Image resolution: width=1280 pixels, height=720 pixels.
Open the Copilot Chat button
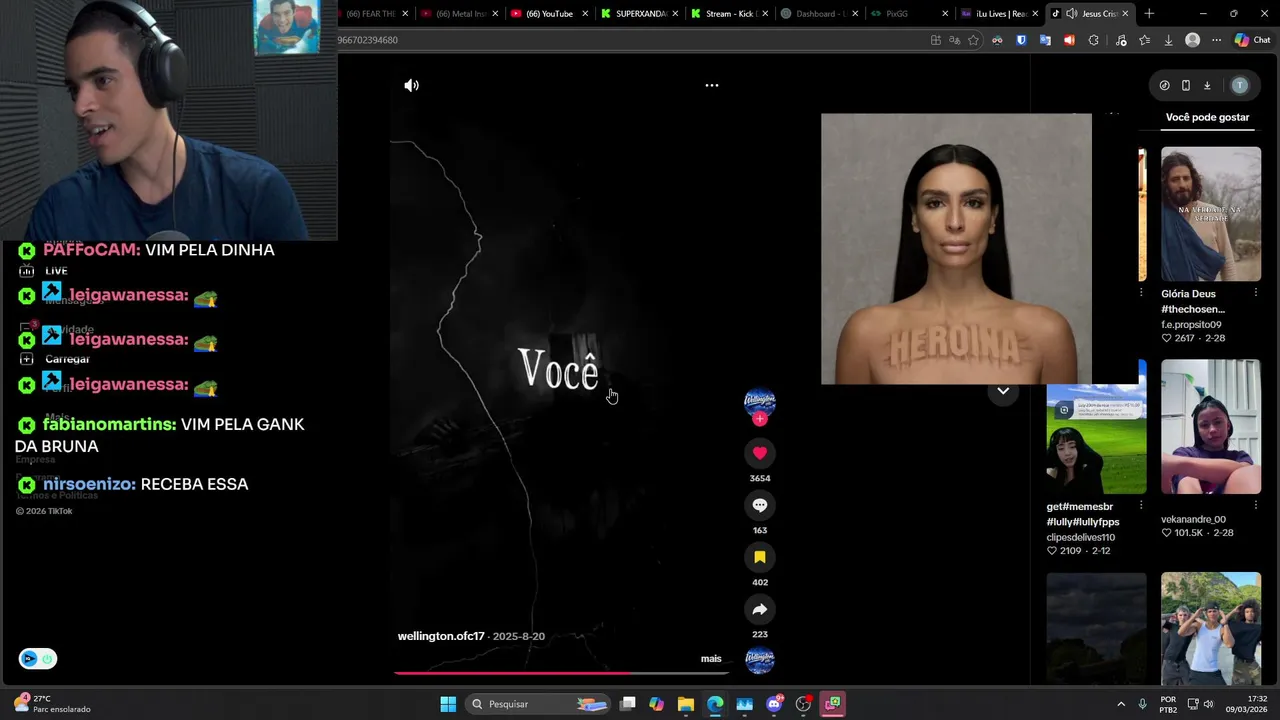tap(1252, 40)
